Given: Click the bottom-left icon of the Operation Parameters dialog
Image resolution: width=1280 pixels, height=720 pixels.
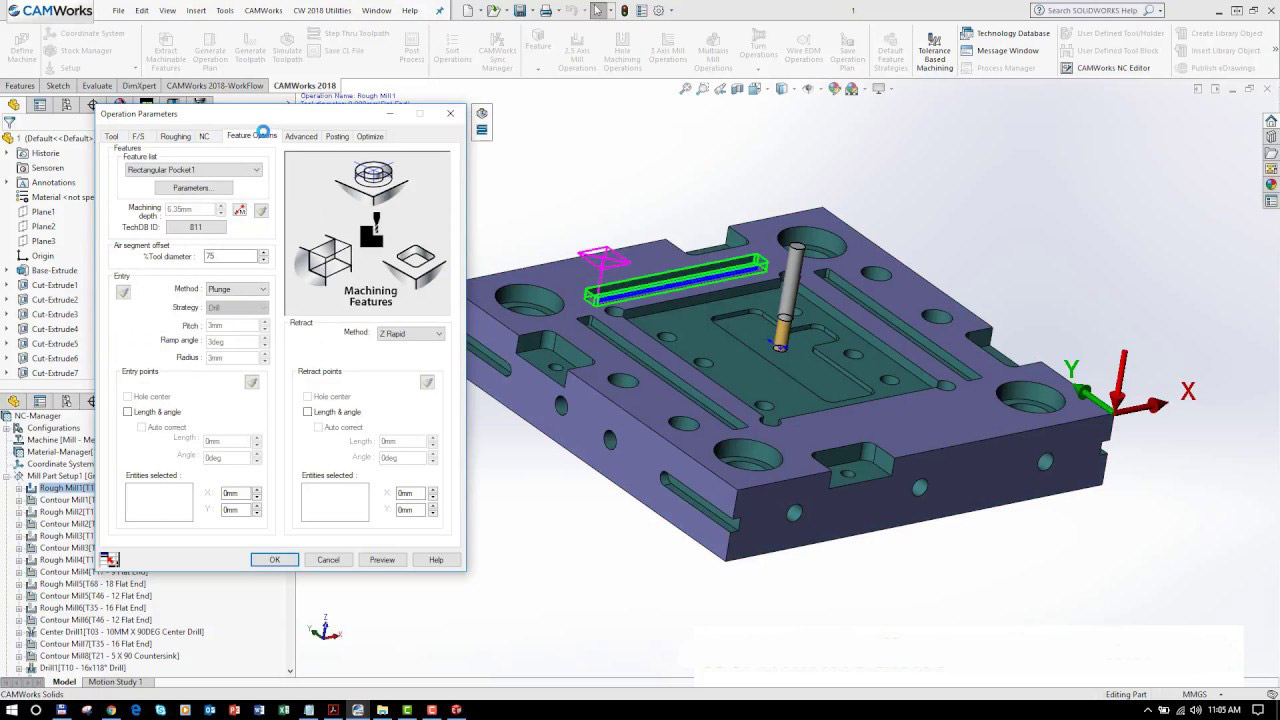Looking at the screenshot, I should tap(110, 559).
